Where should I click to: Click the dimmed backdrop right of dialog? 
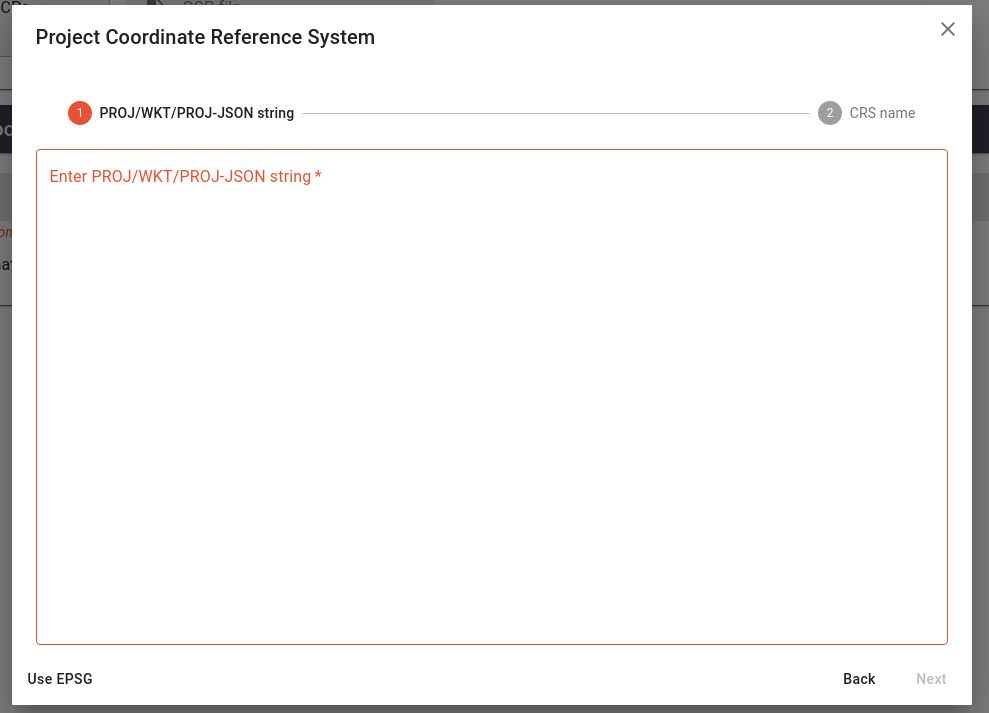(x=980, y=450)
